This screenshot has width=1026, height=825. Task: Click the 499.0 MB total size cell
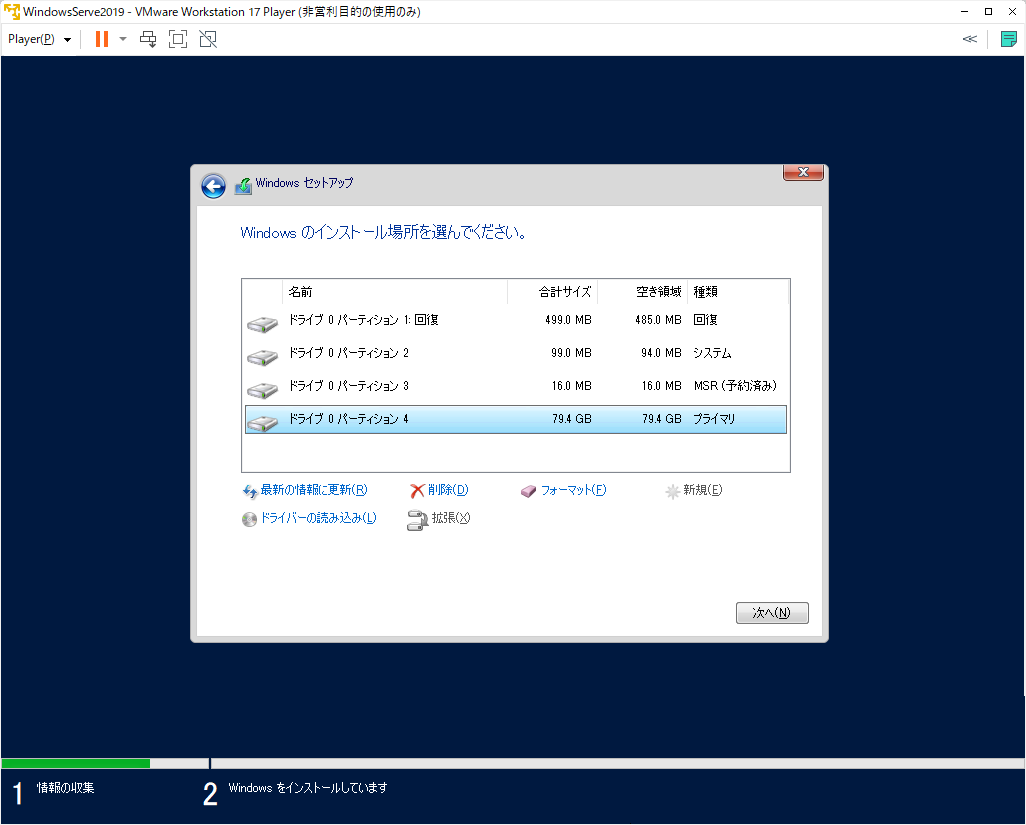[x=568, y=320]
